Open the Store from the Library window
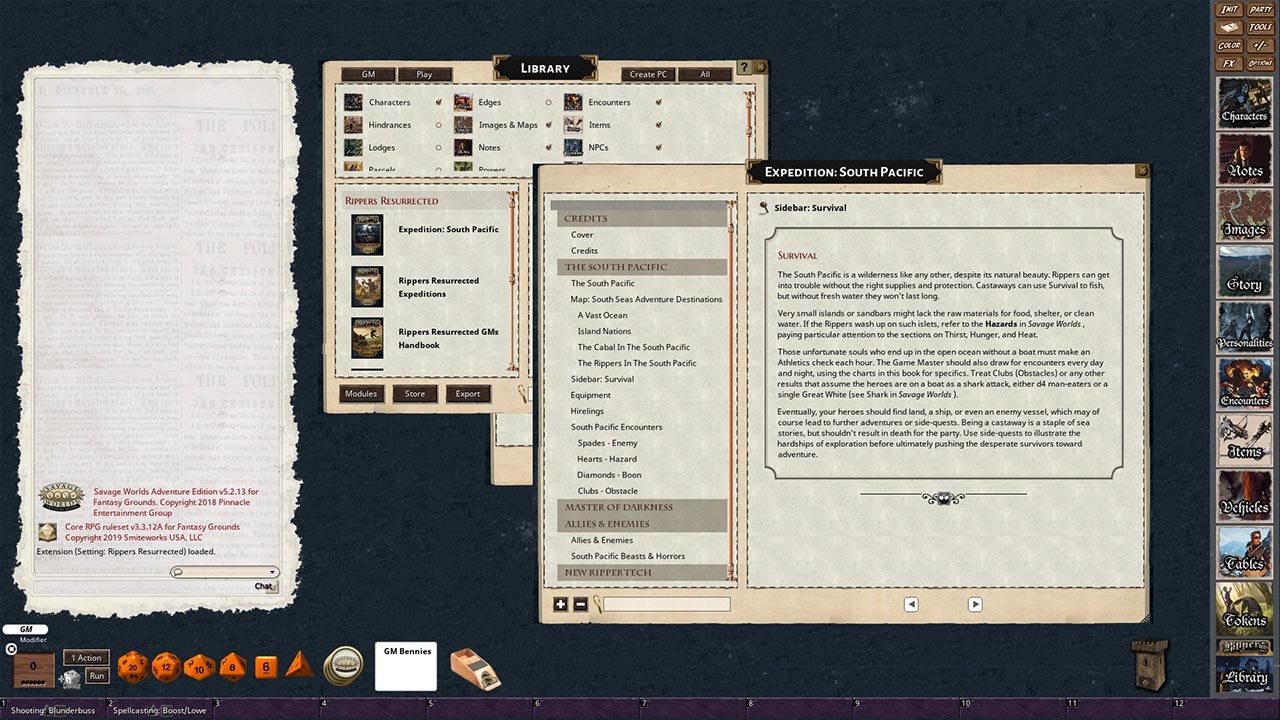Screen dimensions: 1280x720 pyautogui.click(x=414, y=393)
